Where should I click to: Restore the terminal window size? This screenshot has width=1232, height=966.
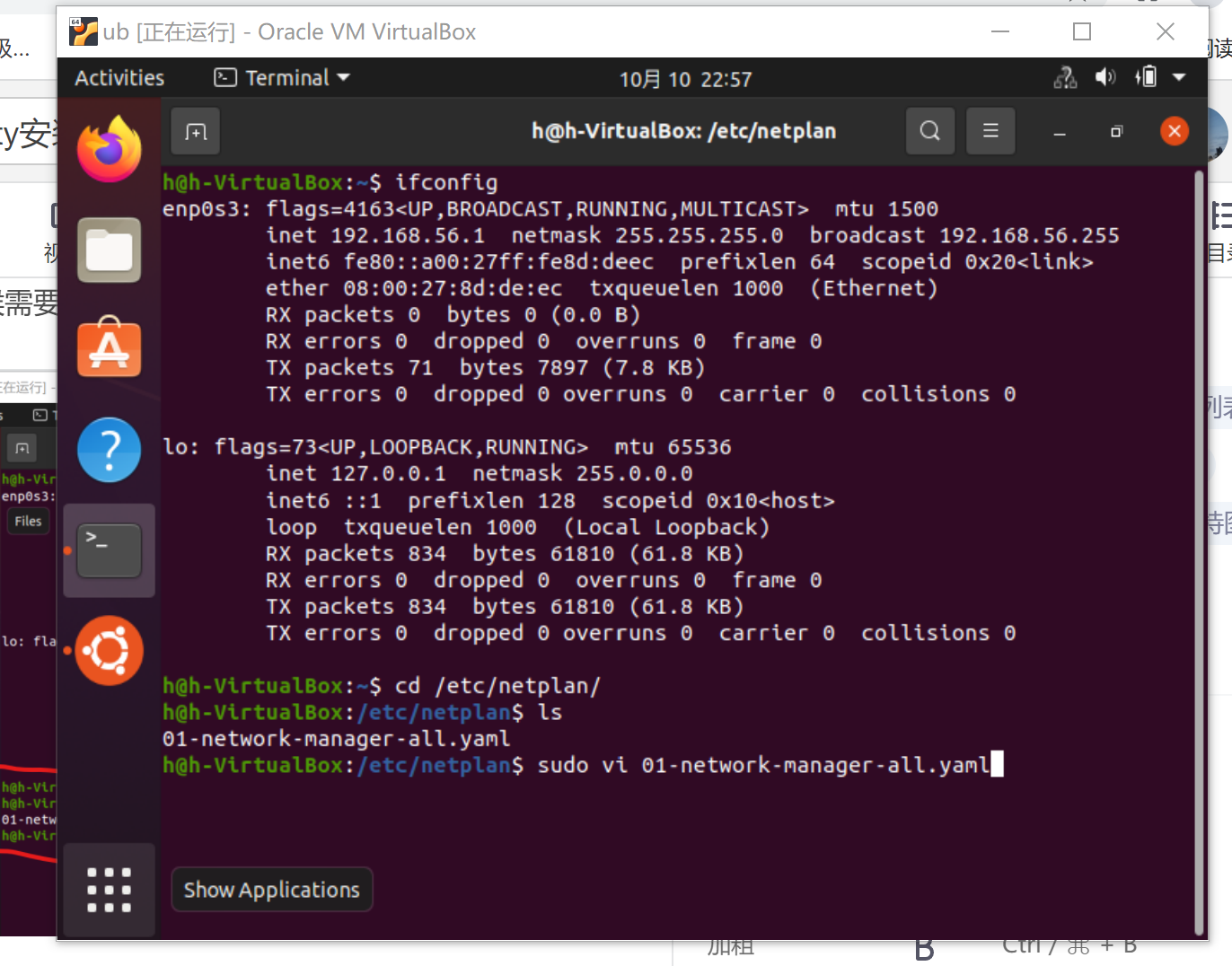[1116, 131]
